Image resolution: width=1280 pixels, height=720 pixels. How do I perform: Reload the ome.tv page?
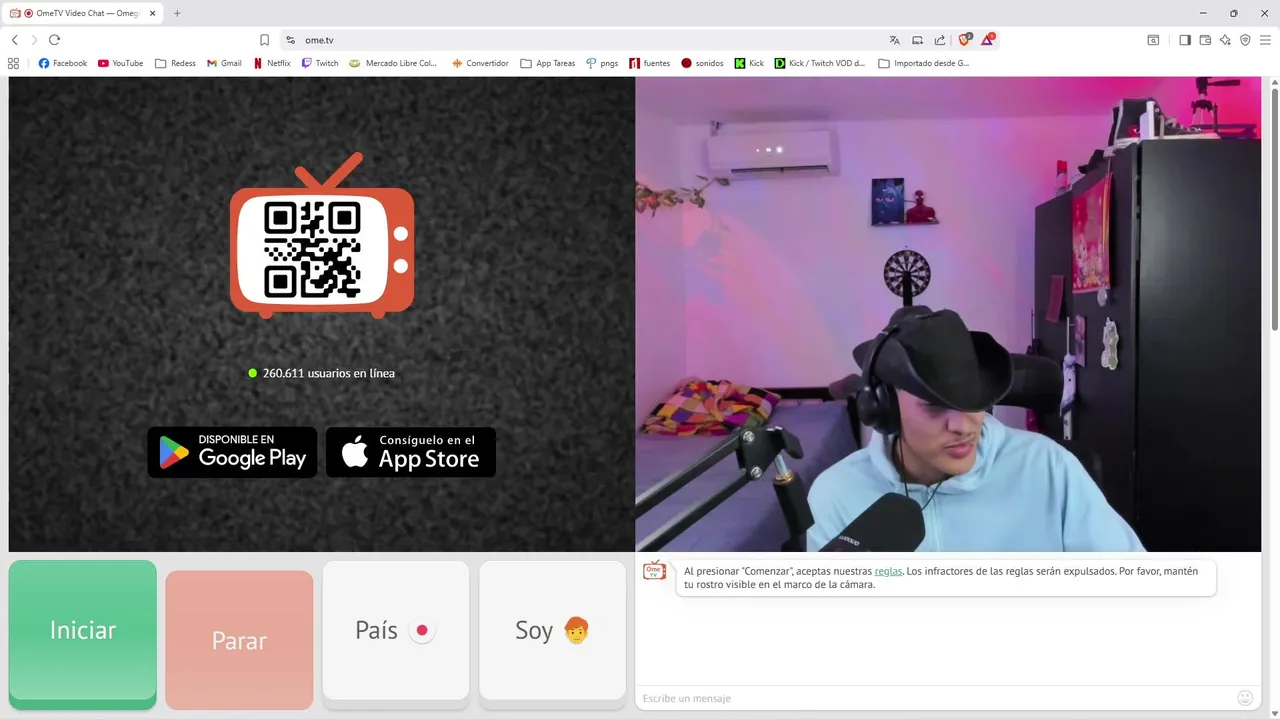(54, 40)
